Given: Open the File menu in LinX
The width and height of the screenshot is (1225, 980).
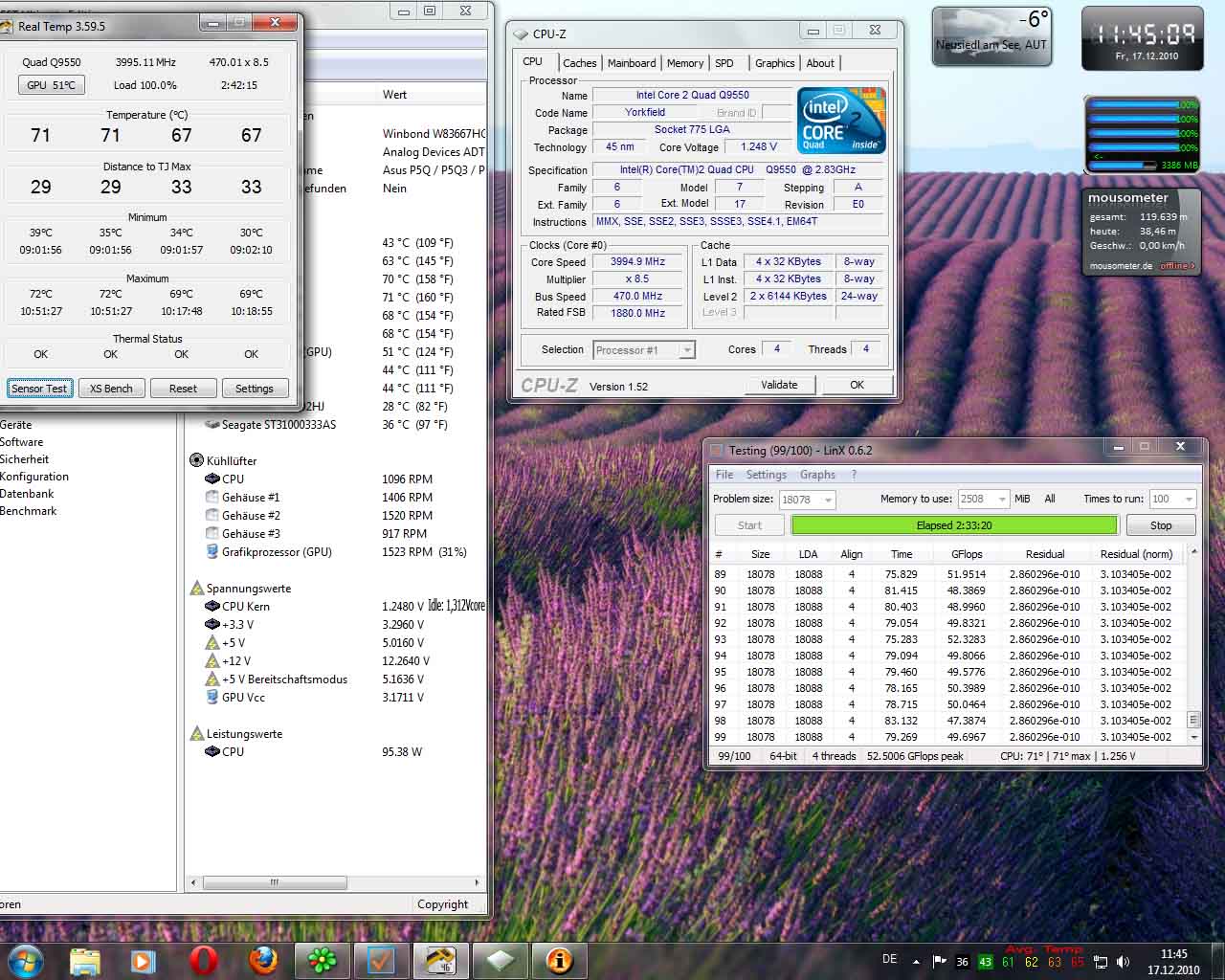Looking at the screenshot, I should (724, 475).
